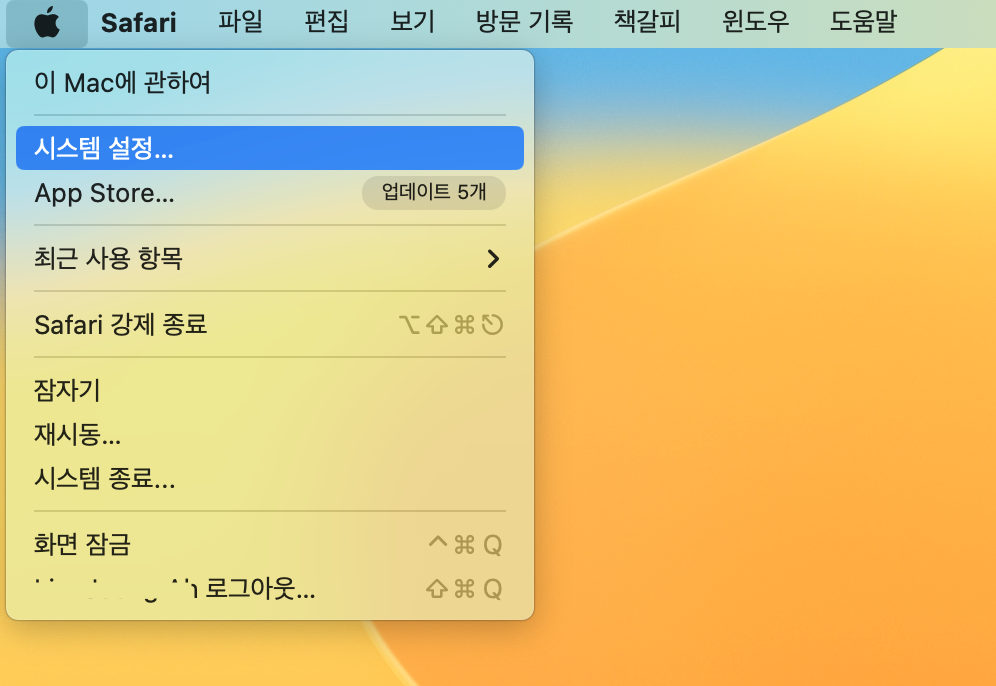Open the Safari application menu
The height and width of the screenshot is (686, 996).
138,23
